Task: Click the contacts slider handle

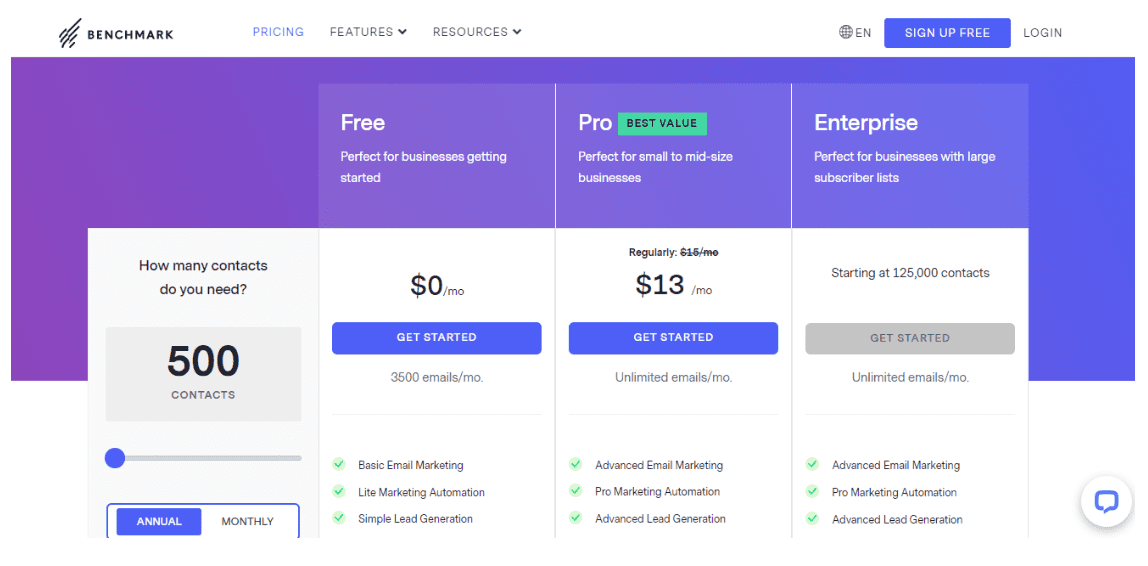Action: 115,458
